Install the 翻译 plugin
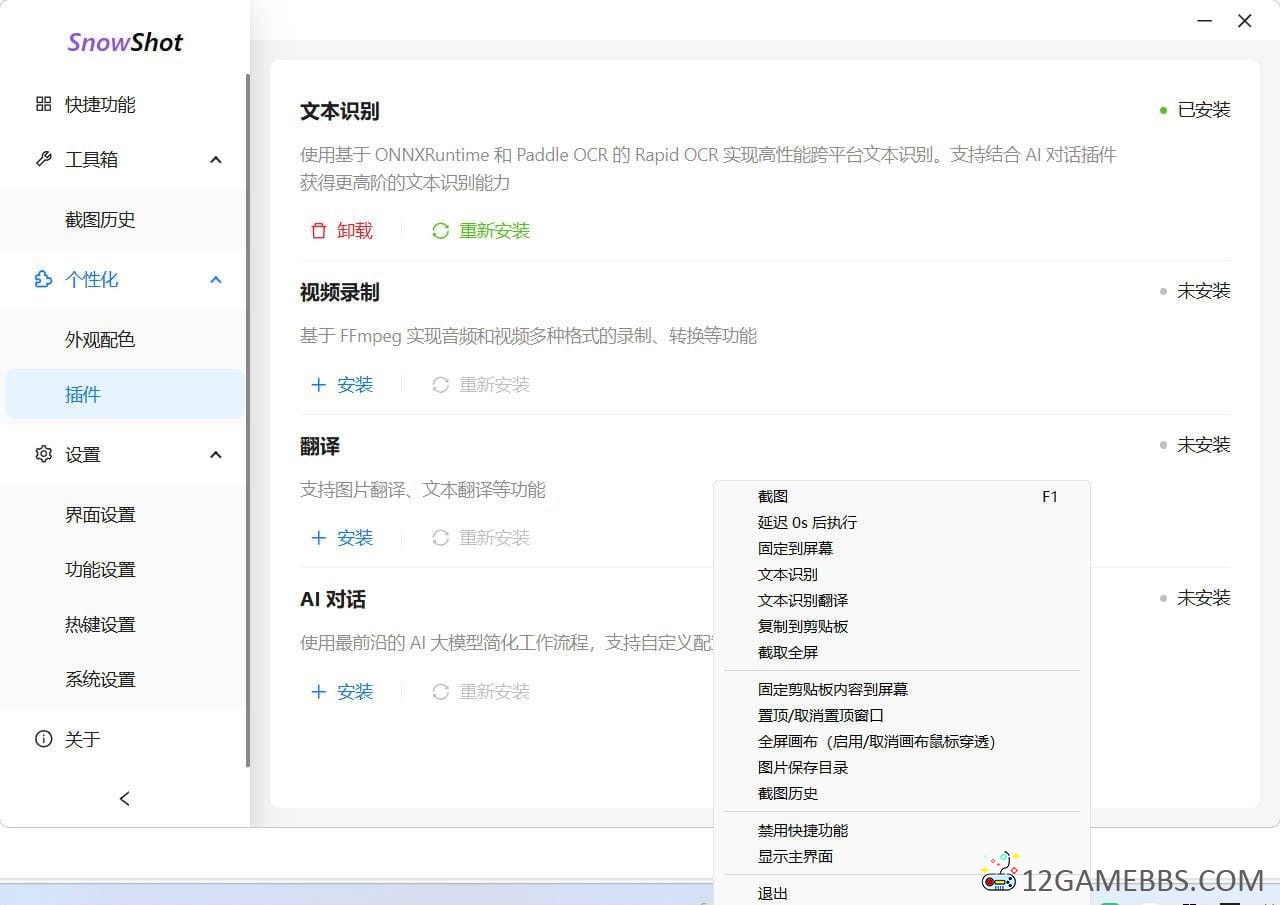The height and width of the screenshot is (905, 1280). (342, 538)
